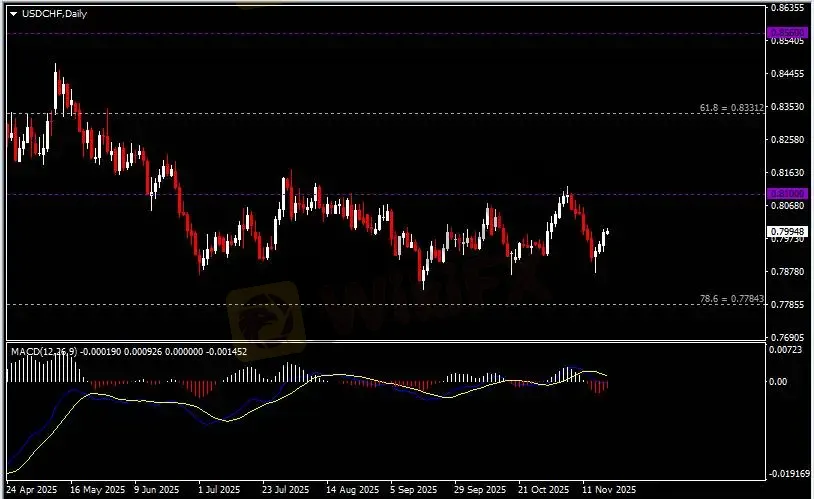Click the 24 Apr 2025 date label
The image size is (814, 499).
33,491
